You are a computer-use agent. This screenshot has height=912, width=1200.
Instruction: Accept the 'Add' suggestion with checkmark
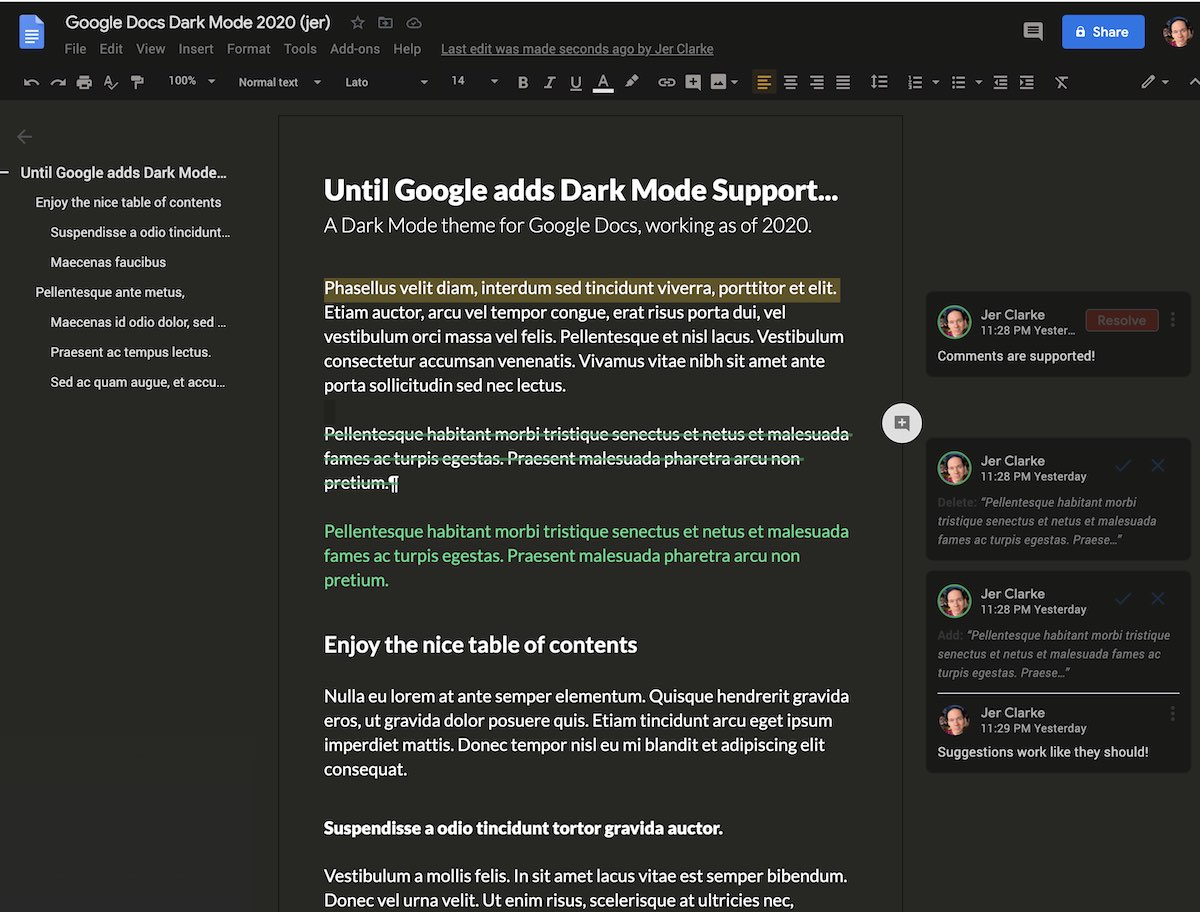coord(1123,599)
